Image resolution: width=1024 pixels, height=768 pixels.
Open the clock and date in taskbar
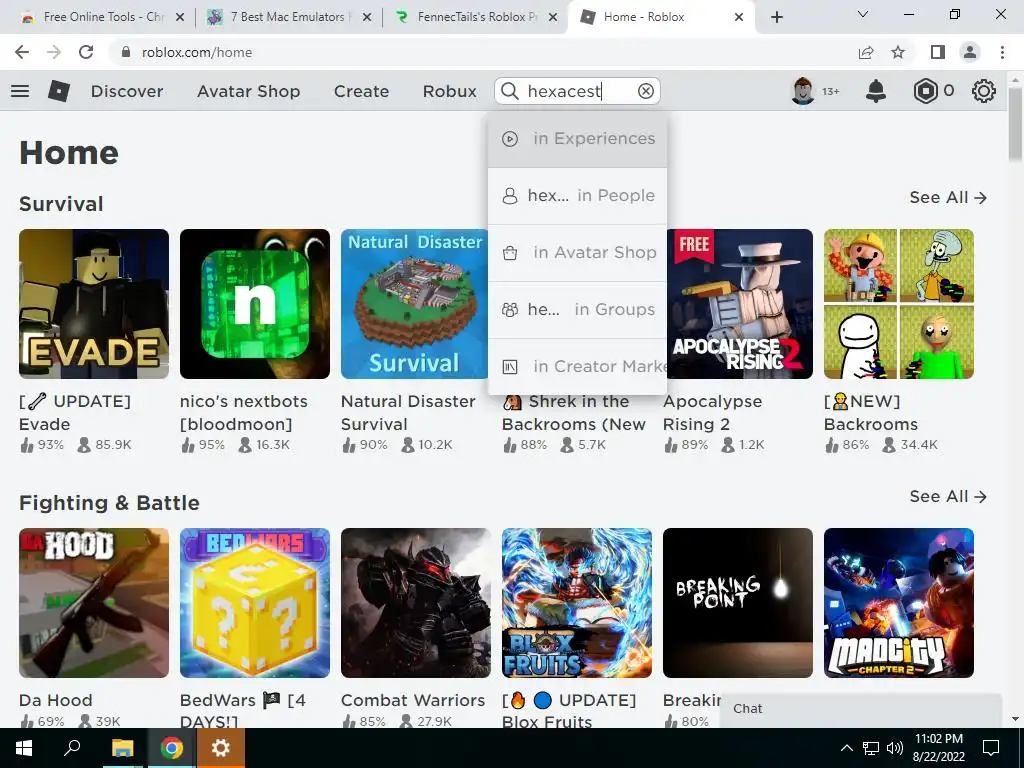(939, 748)
